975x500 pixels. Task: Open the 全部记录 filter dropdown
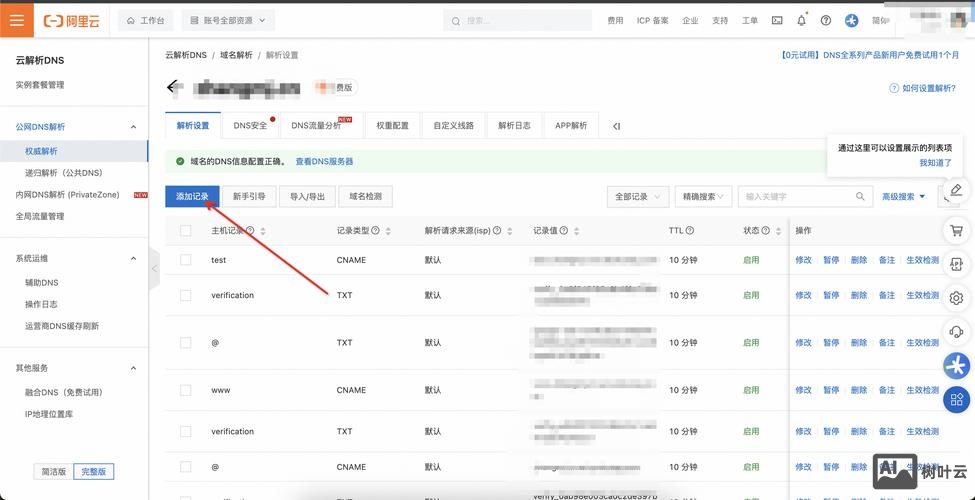click(x=638, y=197)
